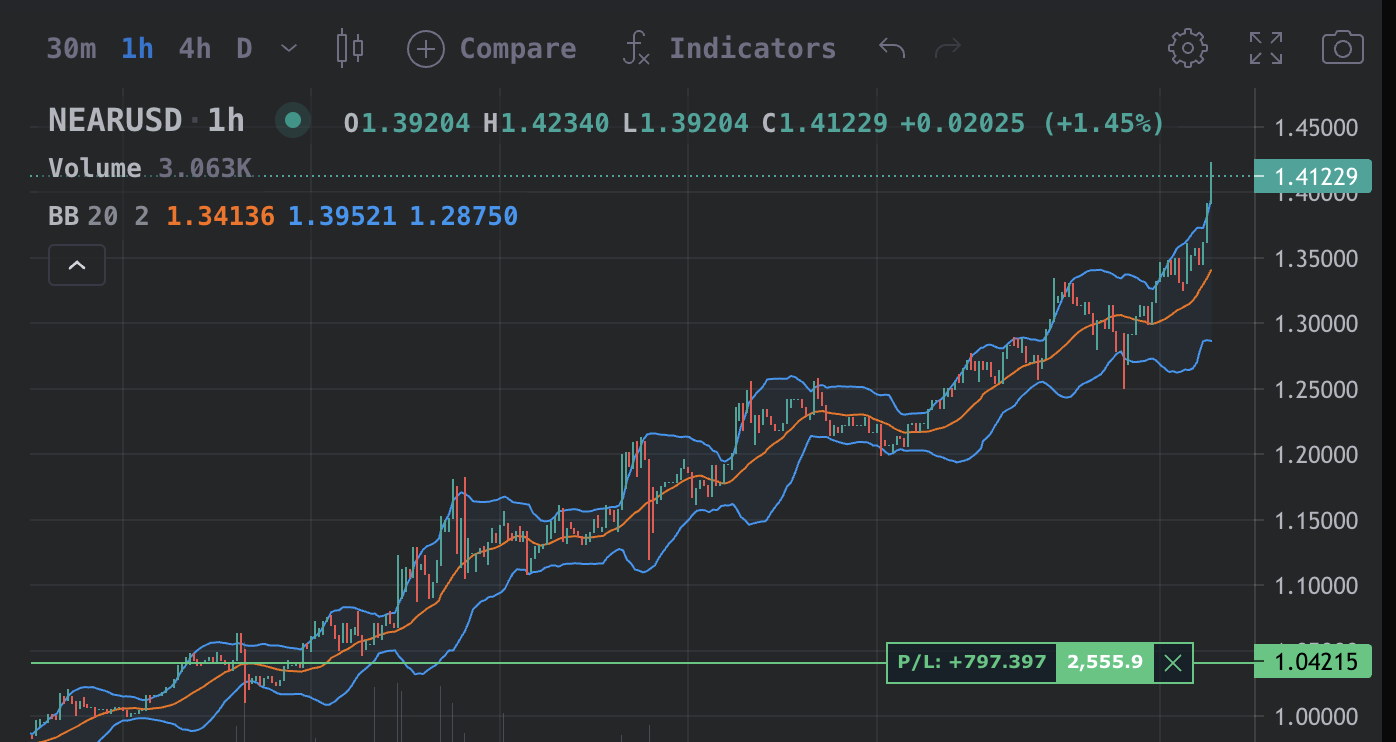Click the 1.04215 position price label
The image size is (1396, 742).
pyautogui.click(x=1315, y=662)
